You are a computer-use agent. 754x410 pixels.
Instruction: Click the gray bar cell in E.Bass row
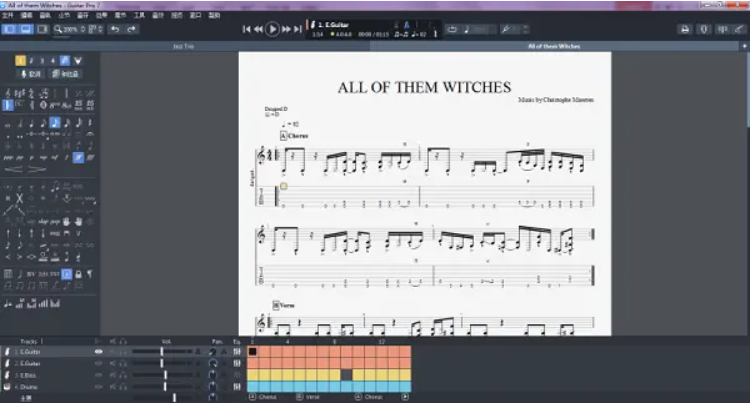pyautogui.click(x=346, y=374)
